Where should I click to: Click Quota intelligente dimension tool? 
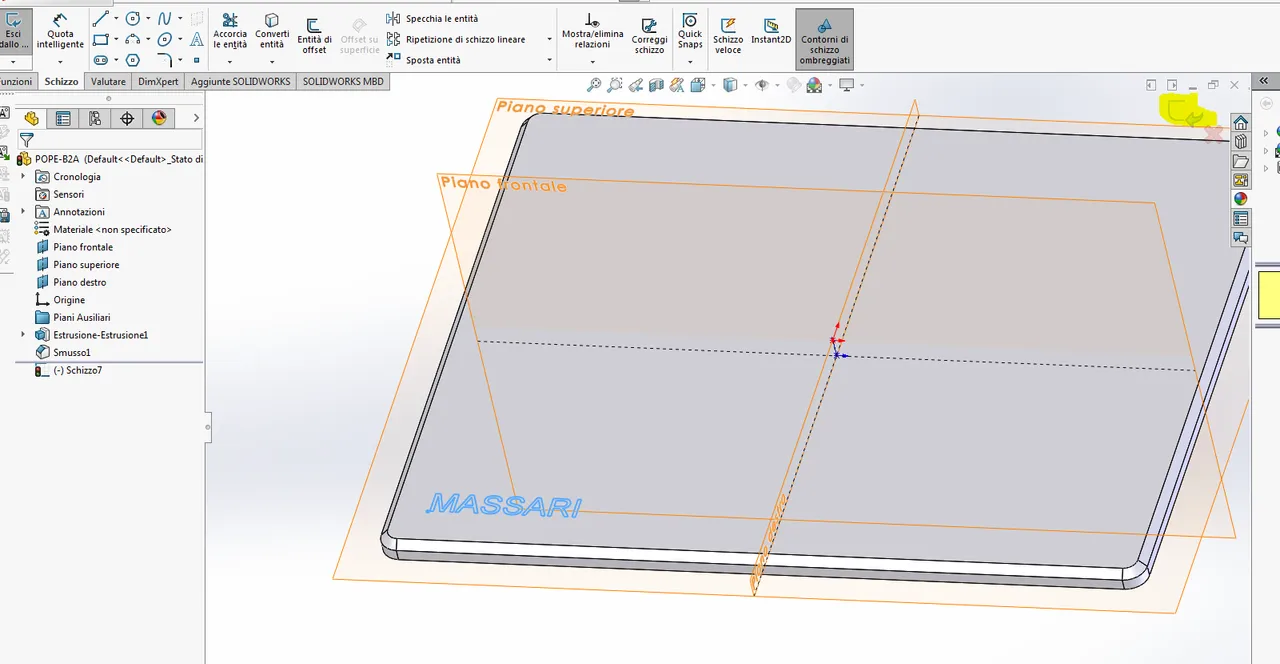(60, 31)
